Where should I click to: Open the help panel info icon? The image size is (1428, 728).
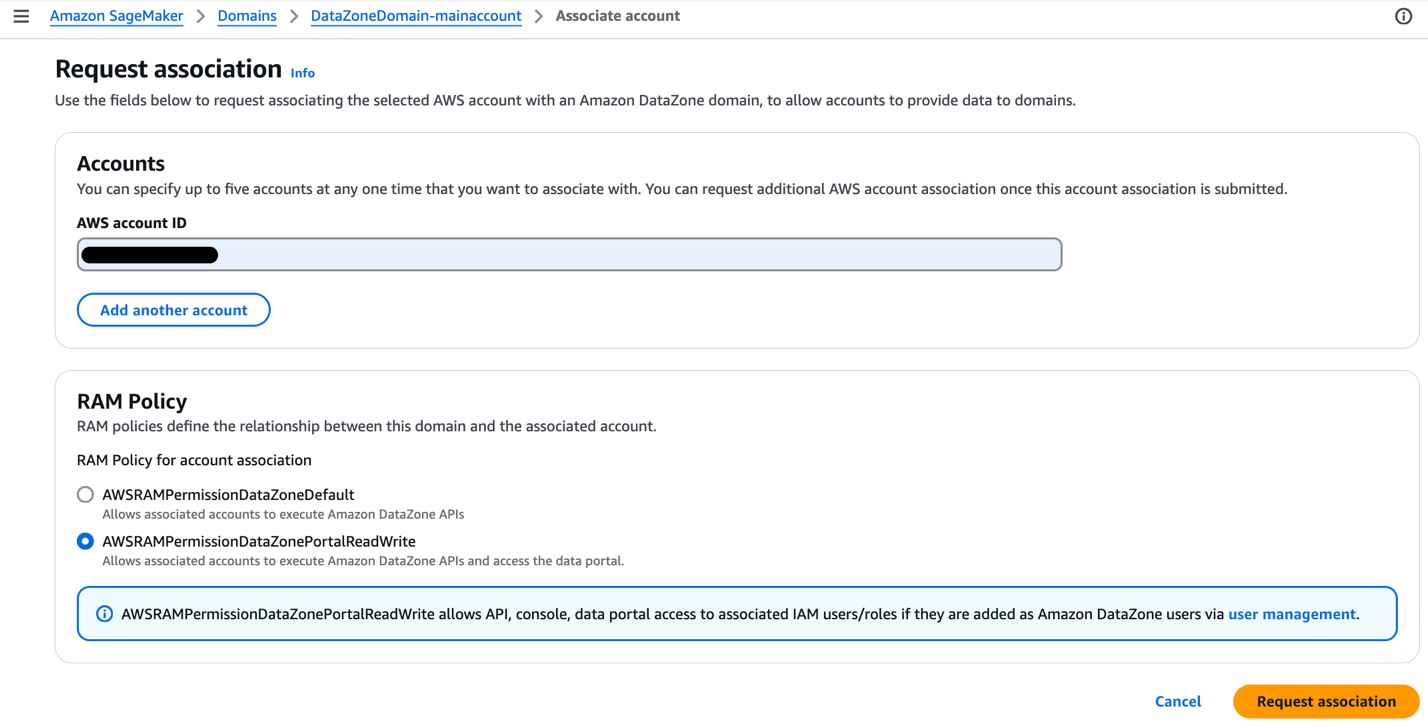pyautogui.click(x=1403, y=16)
